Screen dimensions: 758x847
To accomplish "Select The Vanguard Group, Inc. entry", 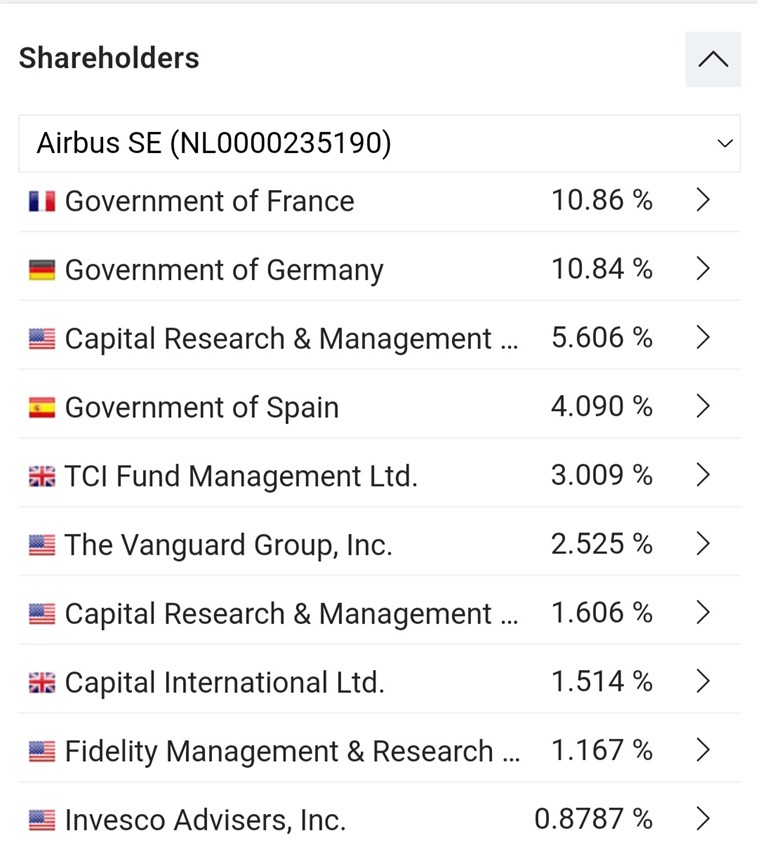I will coord(228,545).
